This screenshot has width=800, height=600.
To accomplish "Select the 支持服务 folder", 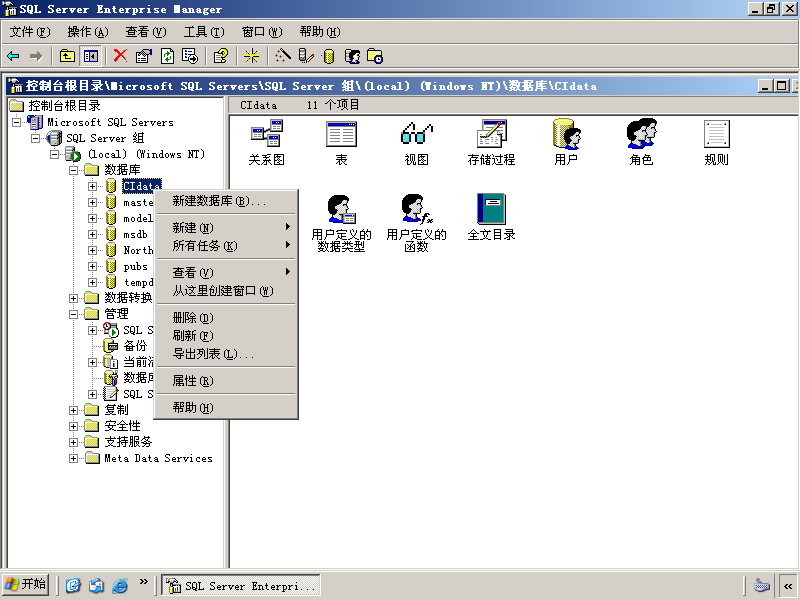I will [128, 442].
